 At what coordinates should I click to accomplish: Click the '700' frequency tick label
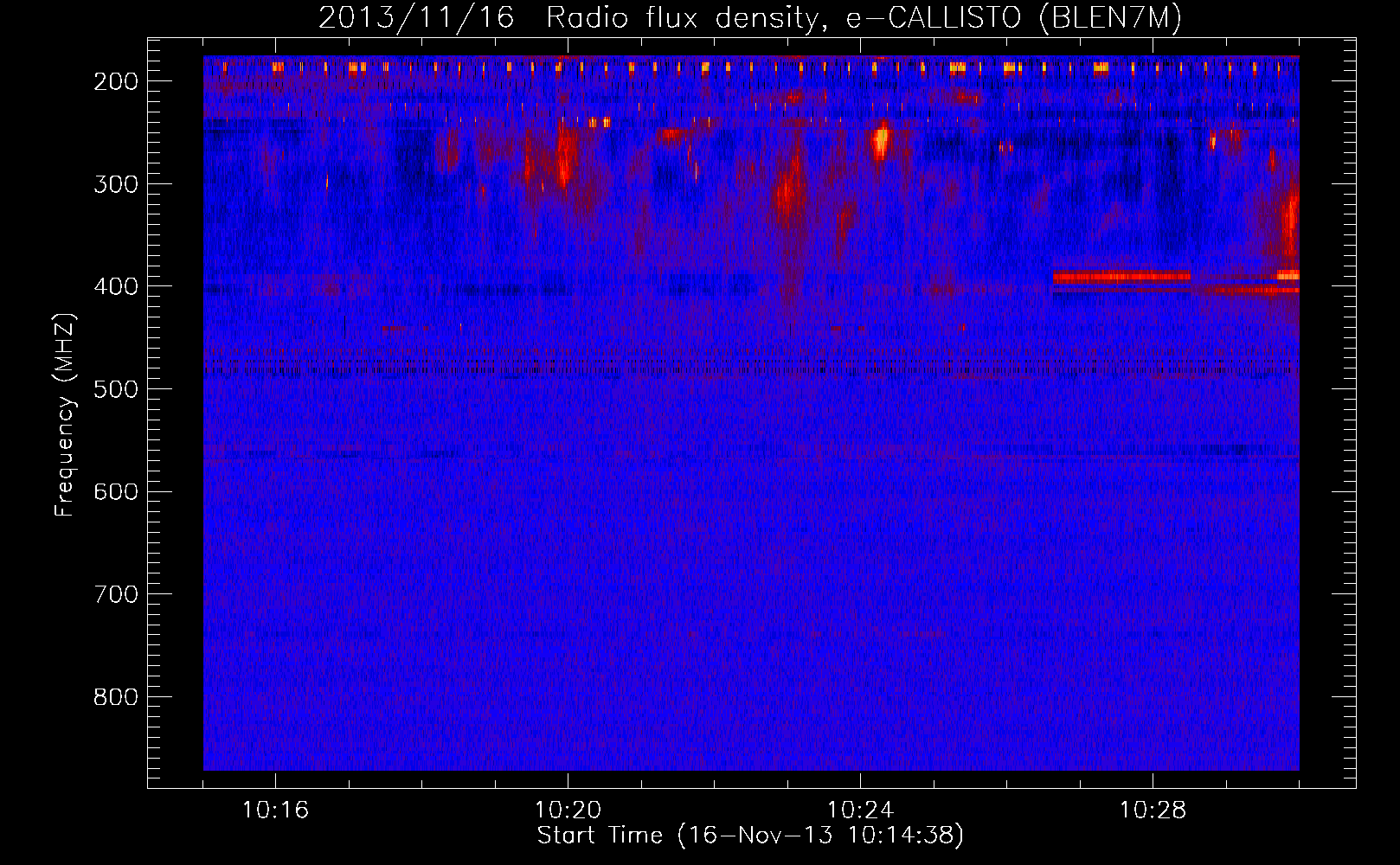[116, 594]
